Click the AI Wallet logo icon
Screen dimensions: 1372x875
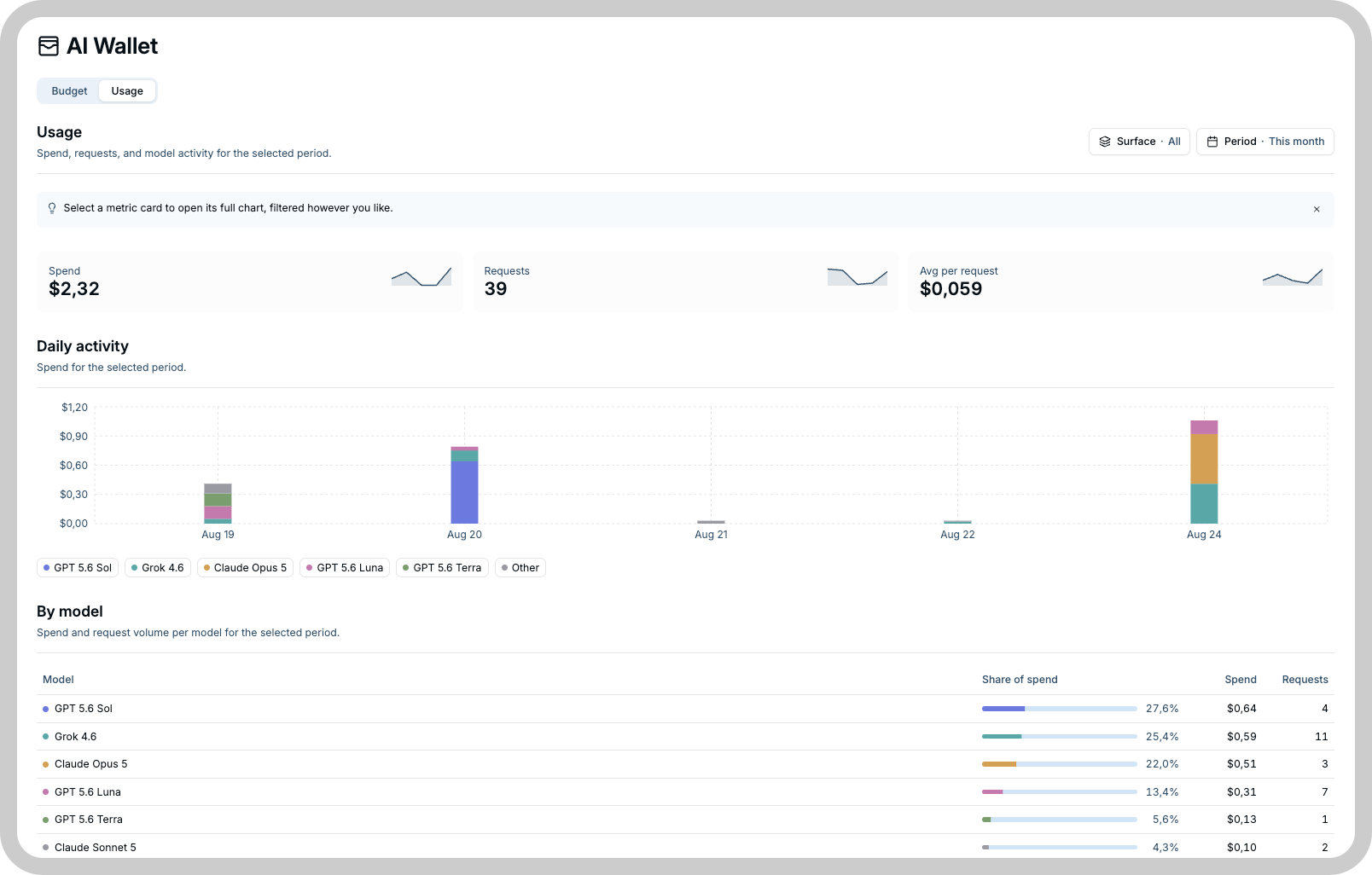pyautogui.click(x=49, y=46)
